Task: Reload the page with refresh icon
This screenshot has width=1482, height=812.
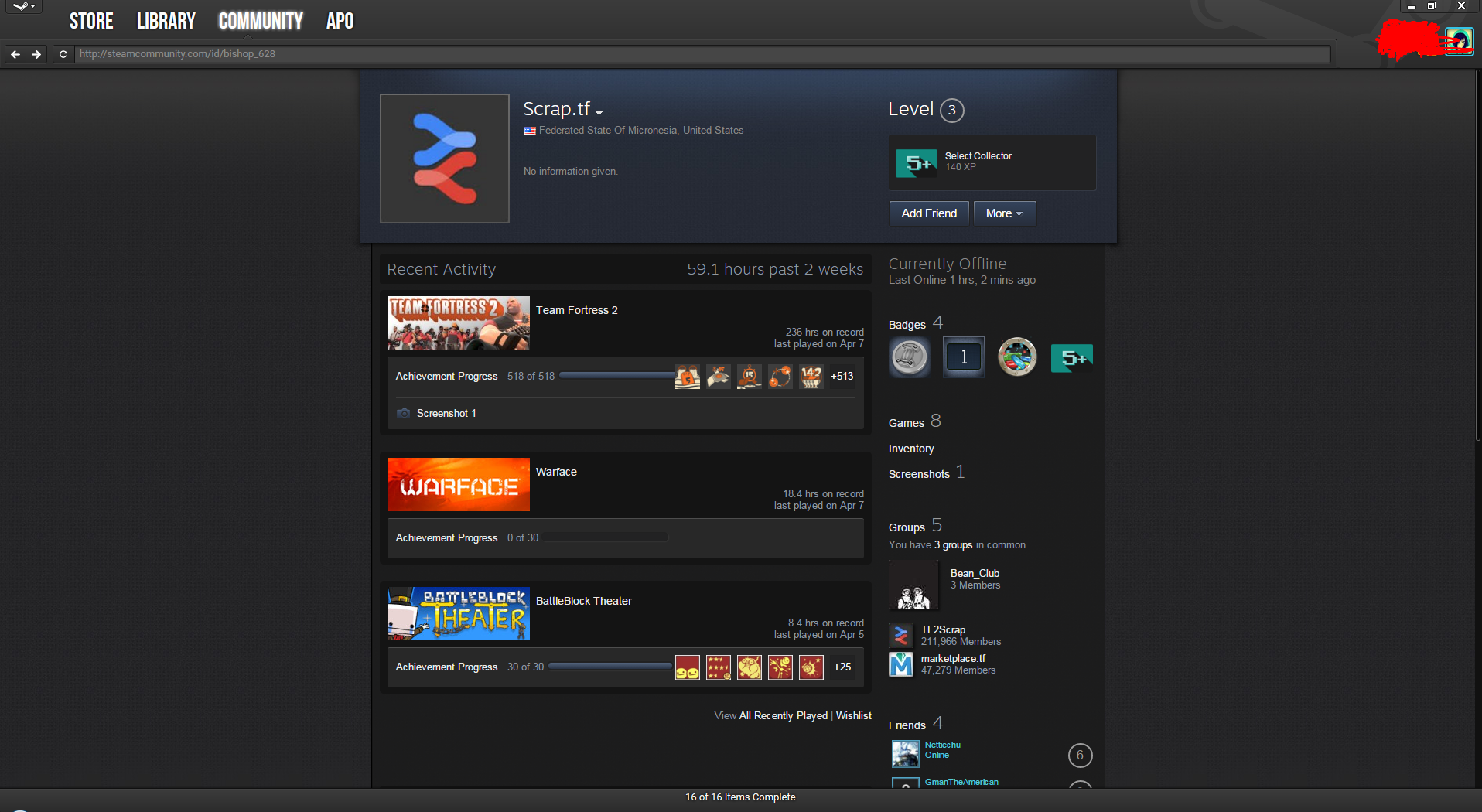Action: pos(63,54)
